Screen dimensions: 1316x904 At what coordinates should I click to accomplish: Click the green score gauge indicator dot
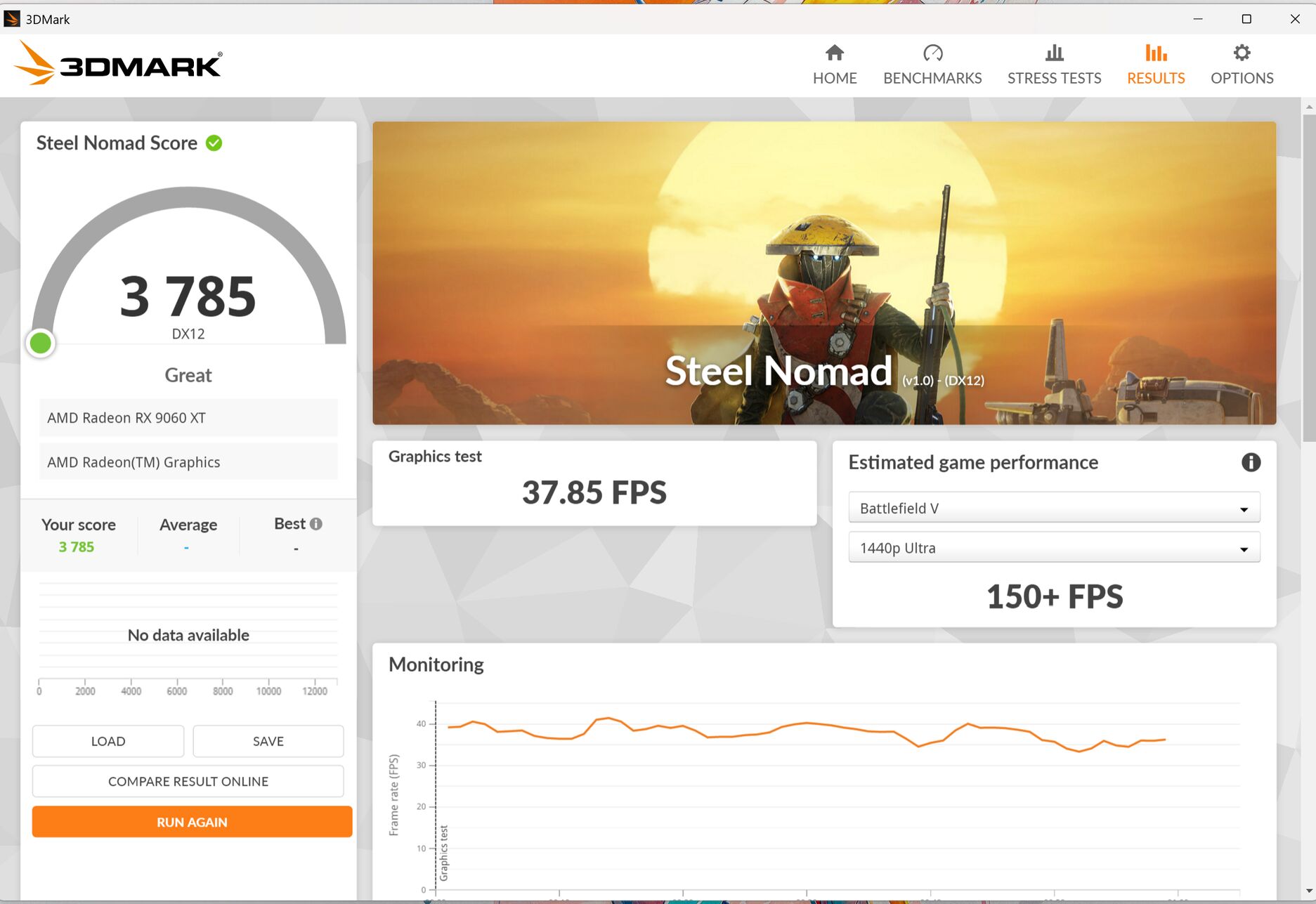(41, 343)
